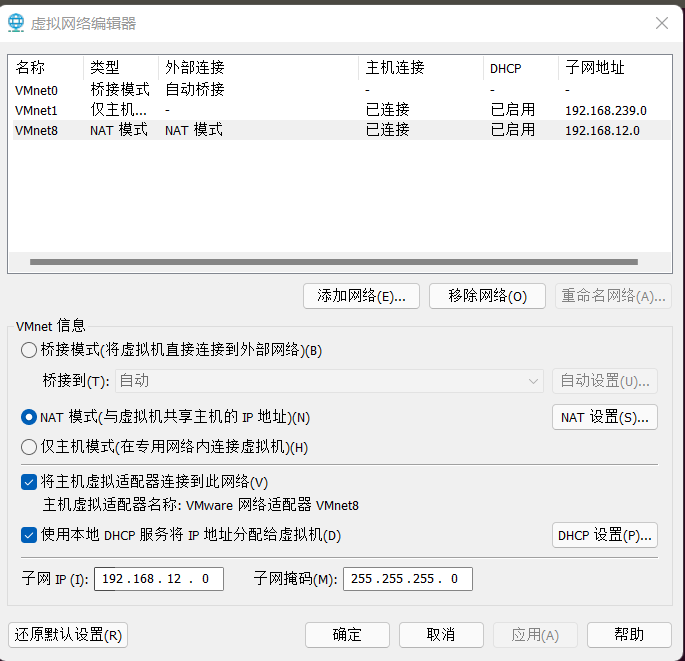This screenshot has height=661, width=685.
Task: Select the VMnet8 row
Action: 342,130
